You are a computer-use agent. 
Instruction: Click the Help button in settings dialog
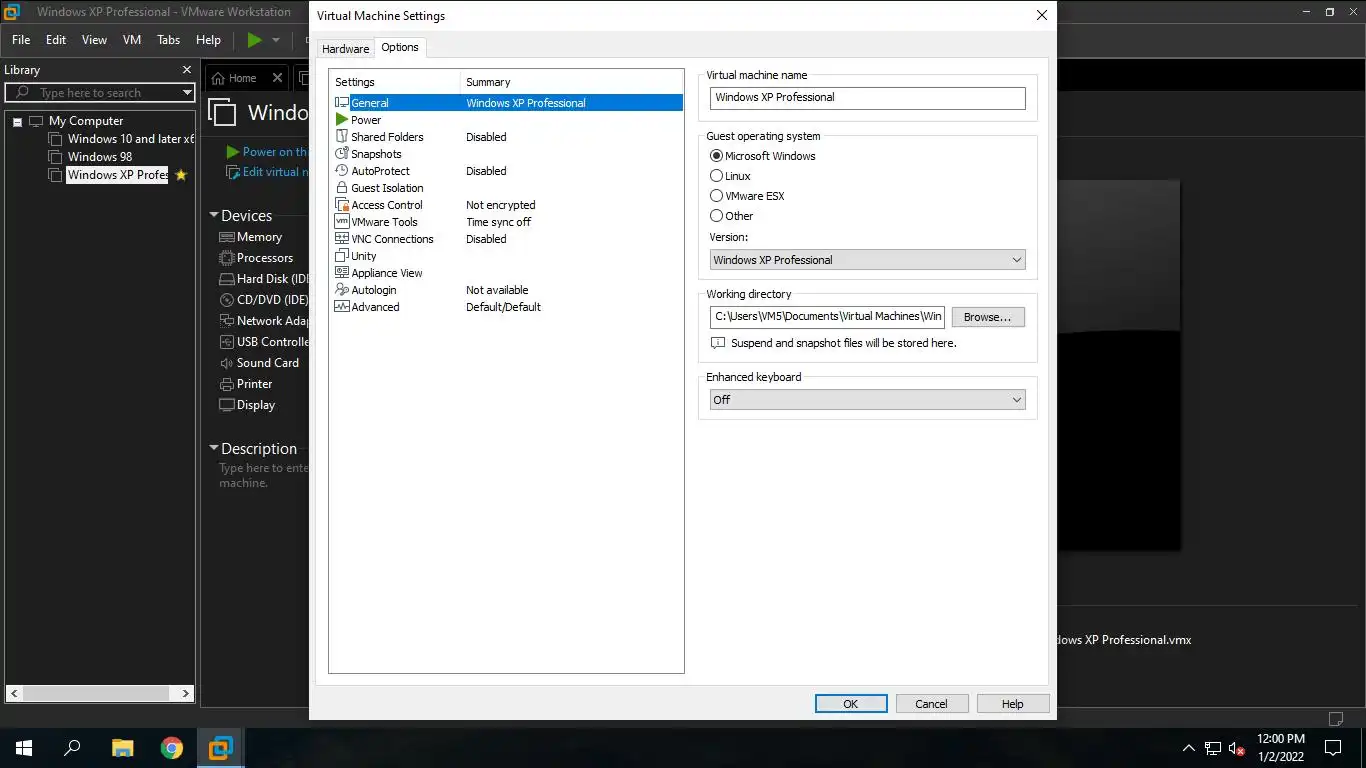pos(1013,704)
